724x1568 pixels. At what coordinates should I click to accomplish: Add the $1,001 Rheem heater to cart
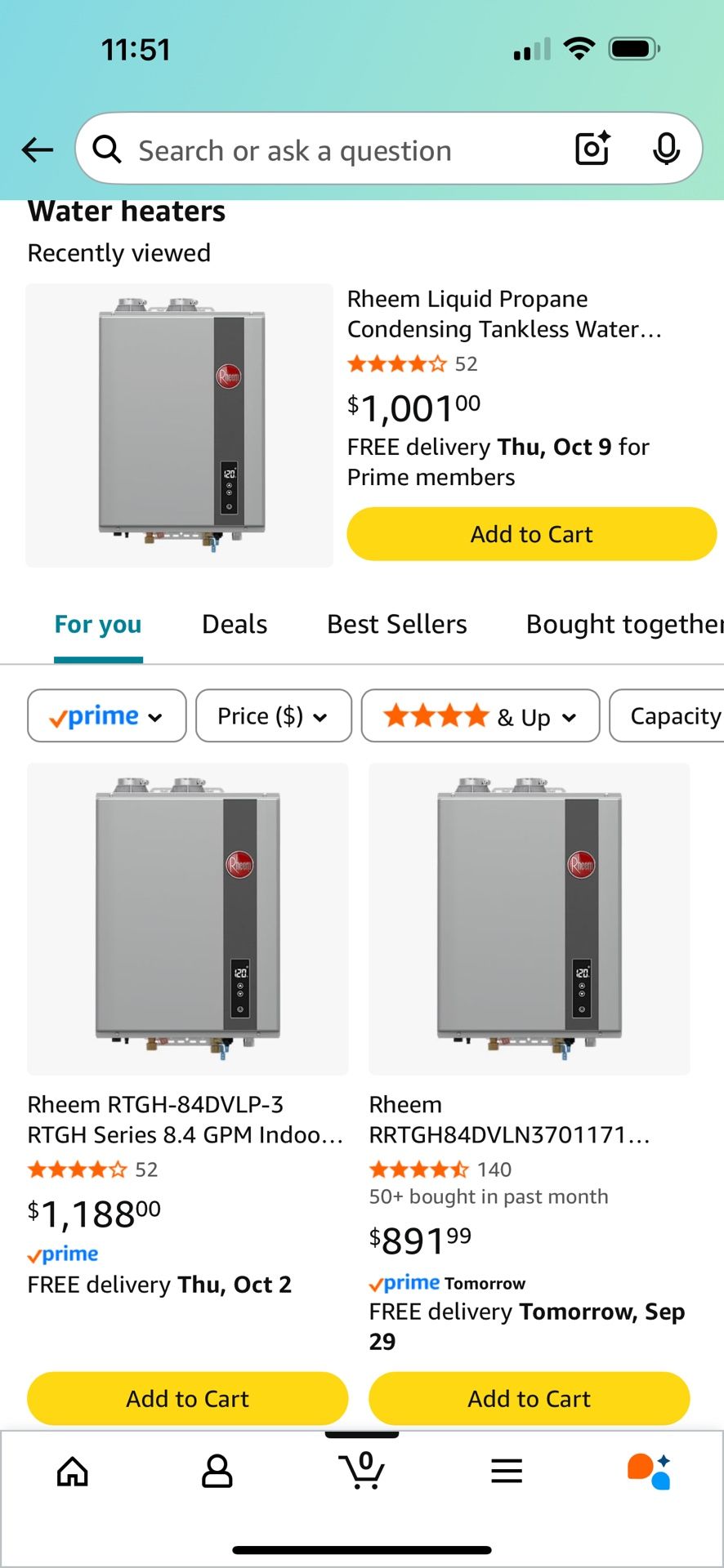pos(531,534)
